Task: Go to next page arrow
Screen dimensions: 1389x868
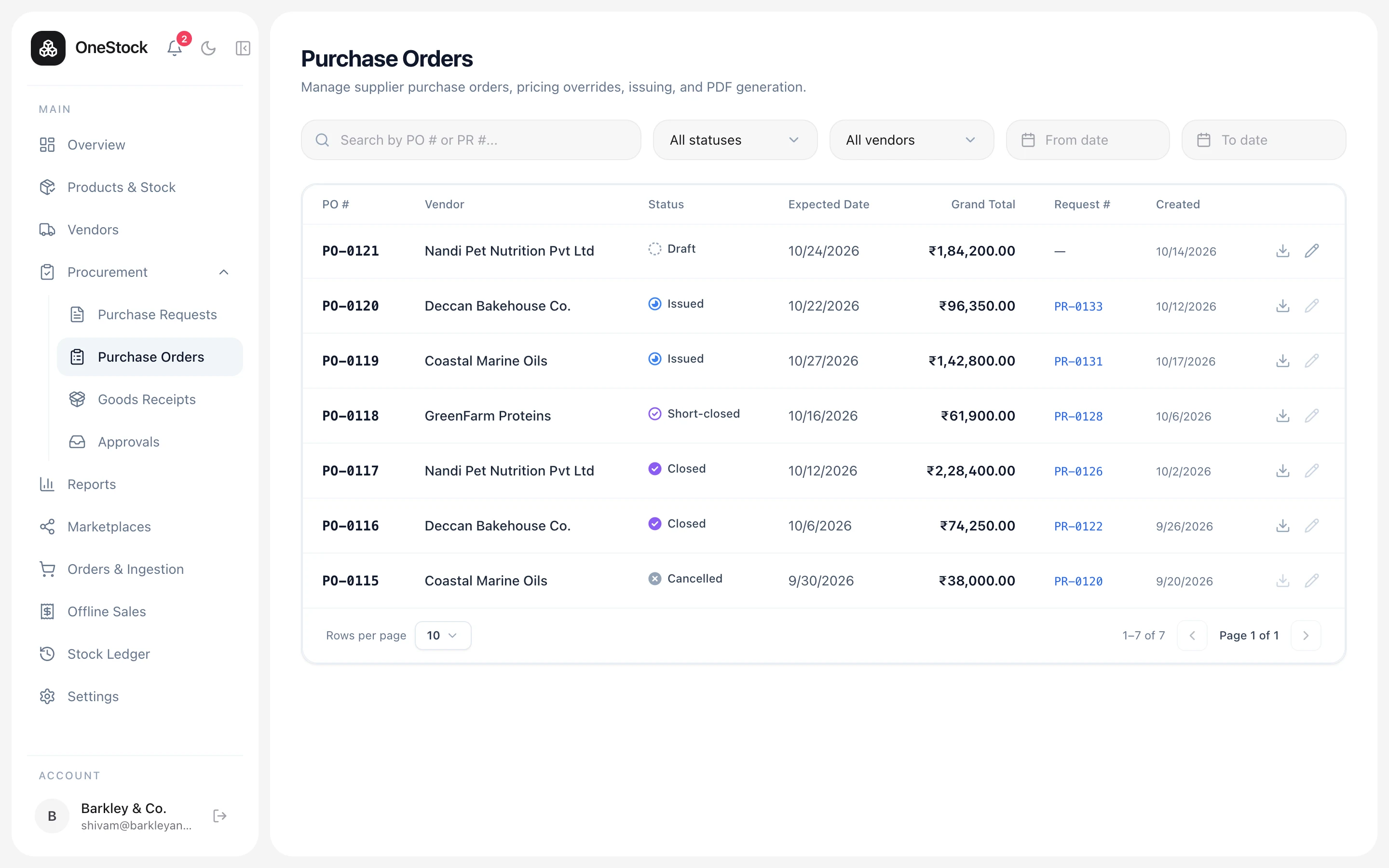Action: pyautogui.click(x=1306, y=636)
